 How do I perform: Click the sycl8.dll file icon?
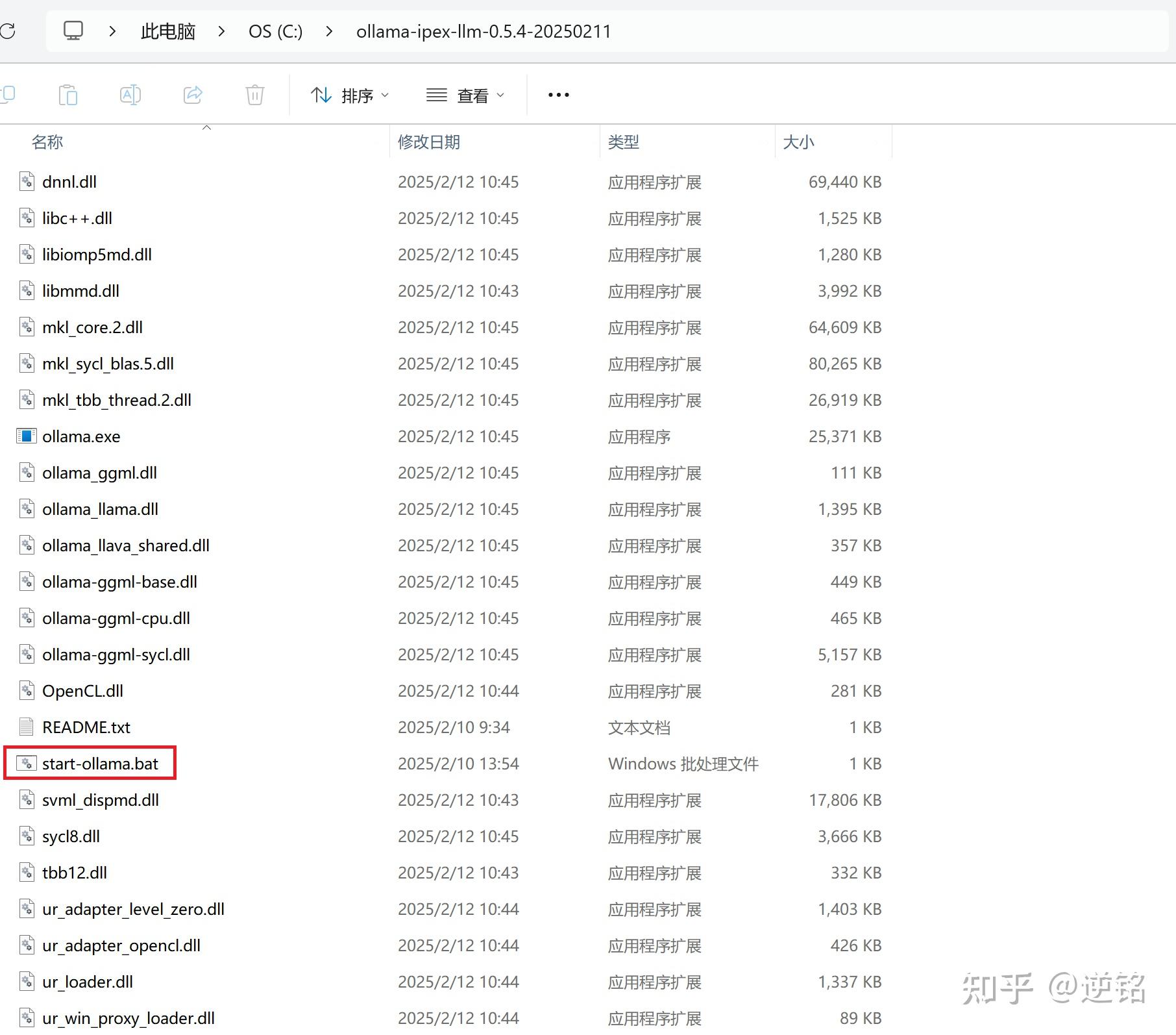coord(27,836)
